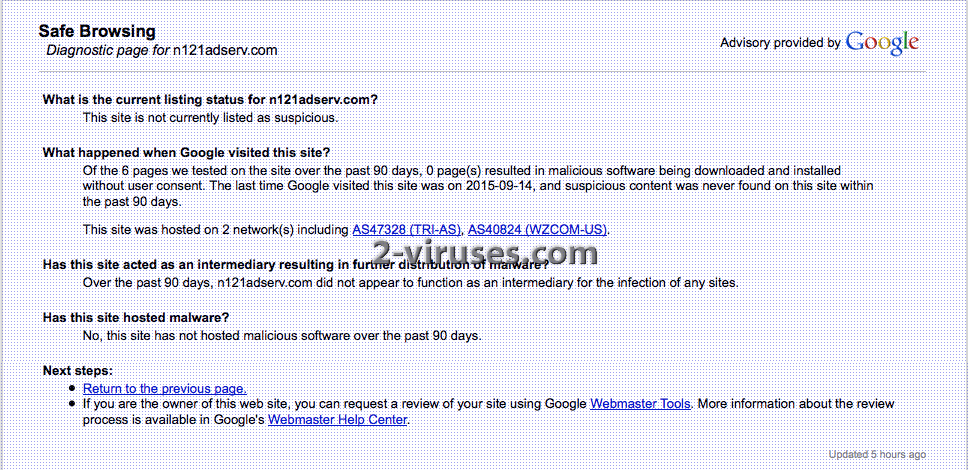Click 'What happened when Google visited this site?' heading
968x470 pixels.
click(186, 153)
